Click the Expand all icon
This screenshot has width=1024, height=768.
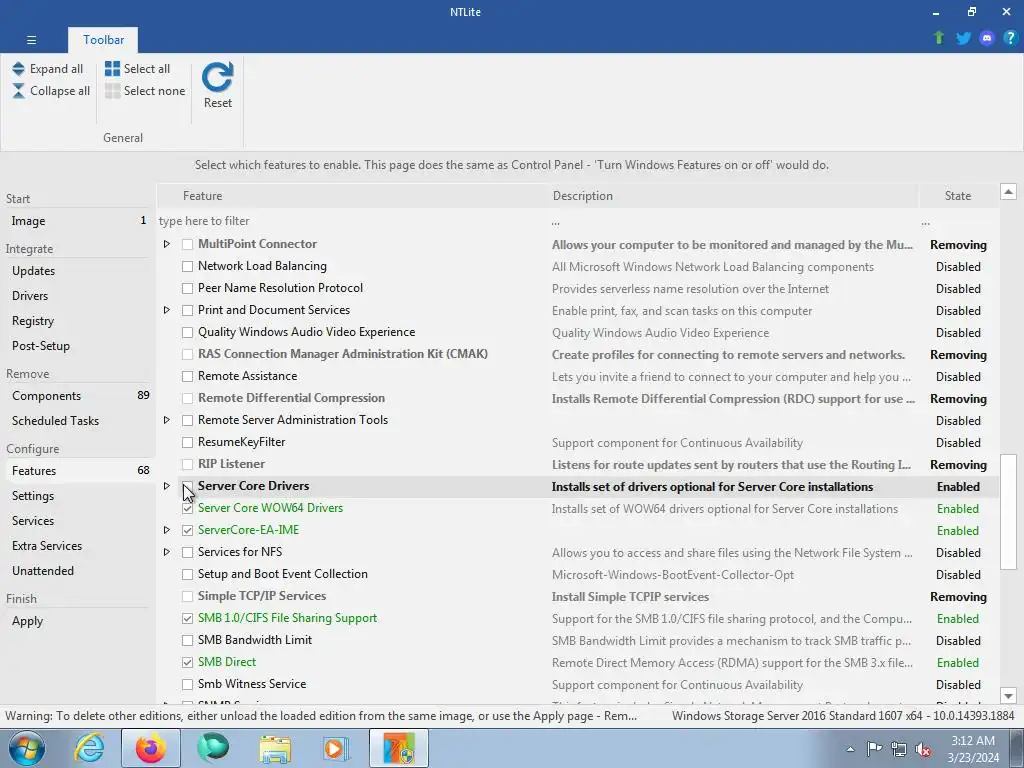click(x=18, y=69)
